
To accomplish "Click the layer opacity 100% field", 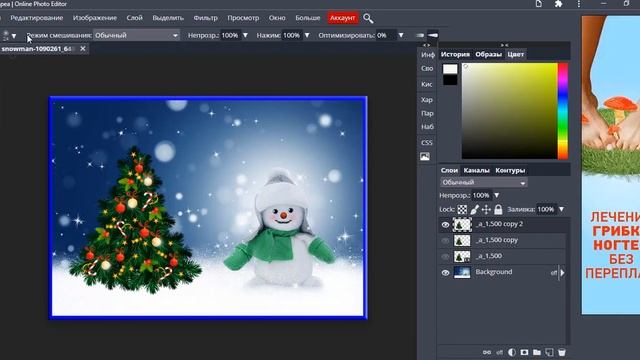I will (481, 196).
